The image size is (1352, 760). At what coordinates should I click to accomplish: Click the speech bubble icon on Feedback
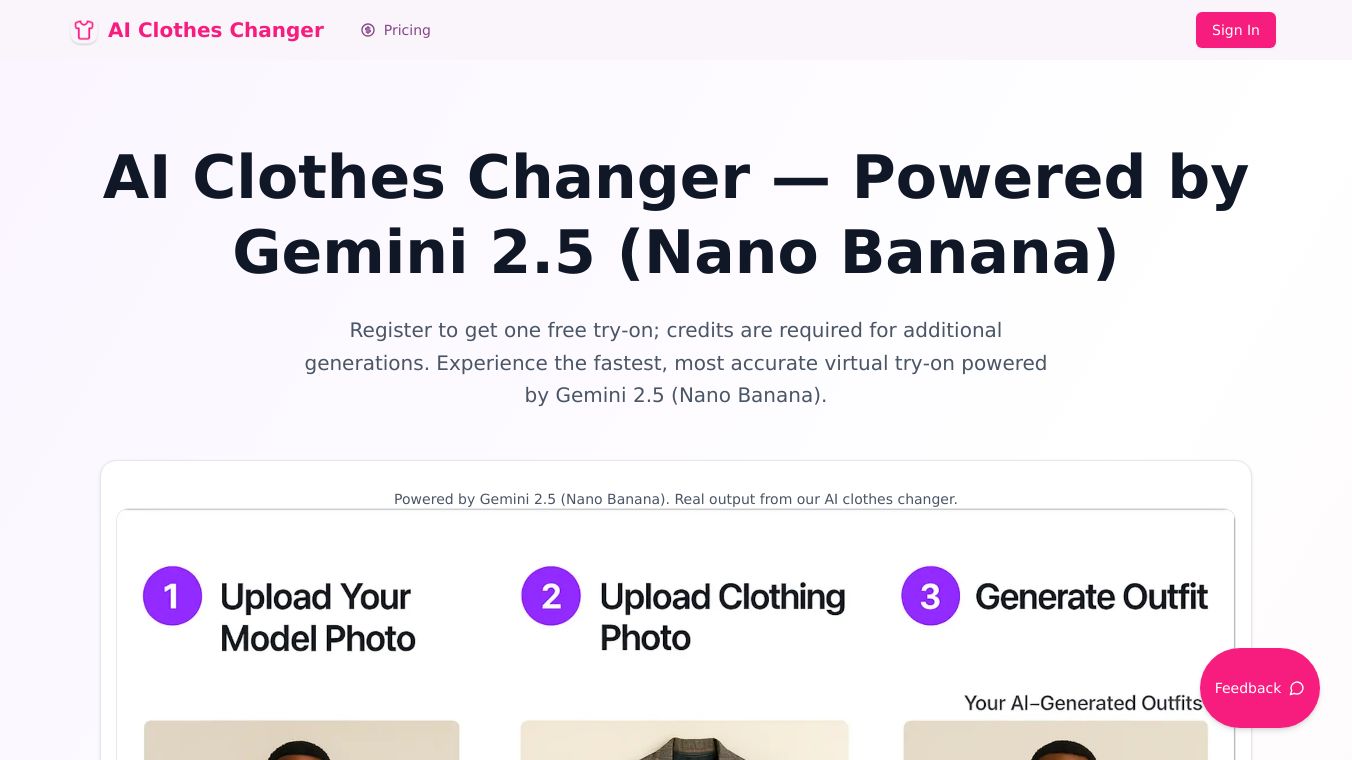pyautogui.click(x=1297, y=688)
